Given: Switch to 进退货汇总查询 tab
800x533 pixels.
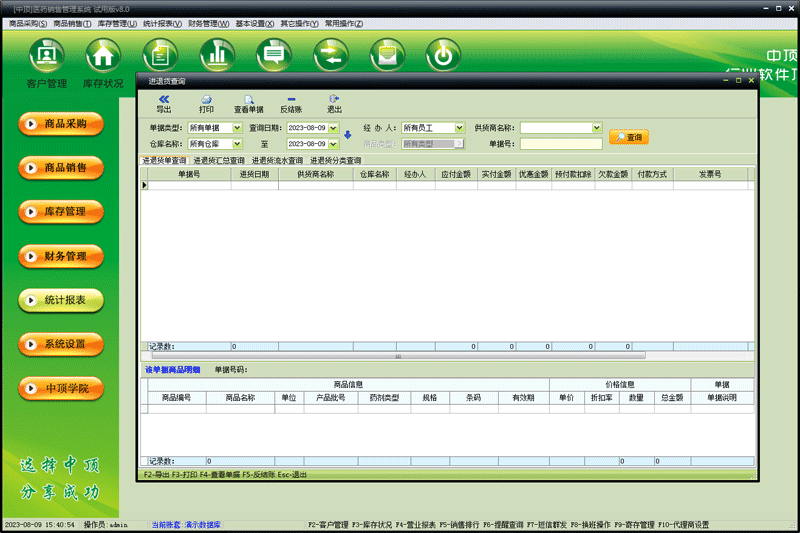Looking at the screenshot, I should [x=219, y=160].
